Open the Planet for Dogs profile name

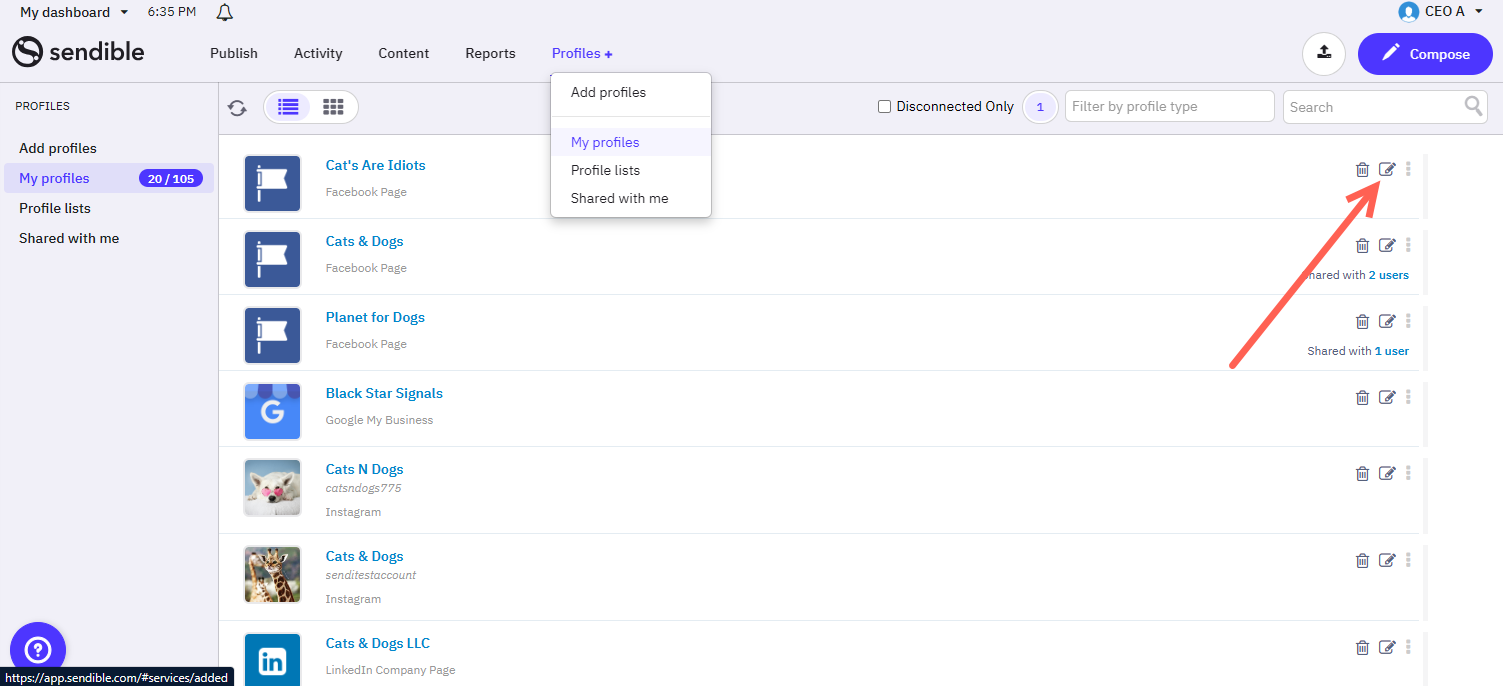(x=375, y=317)
